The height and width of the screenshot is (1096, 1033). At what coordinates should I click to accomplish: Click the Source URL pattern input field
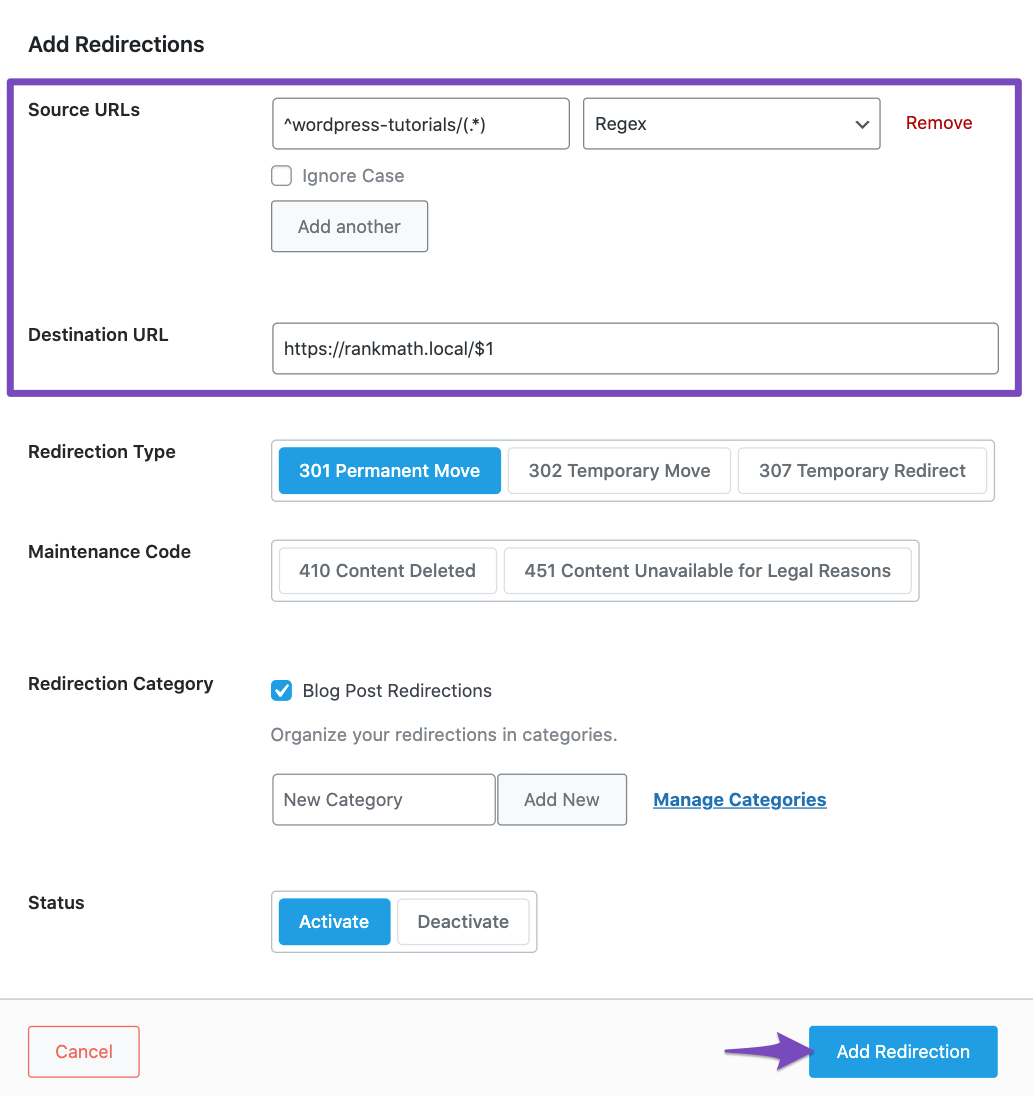coord(420,124)
